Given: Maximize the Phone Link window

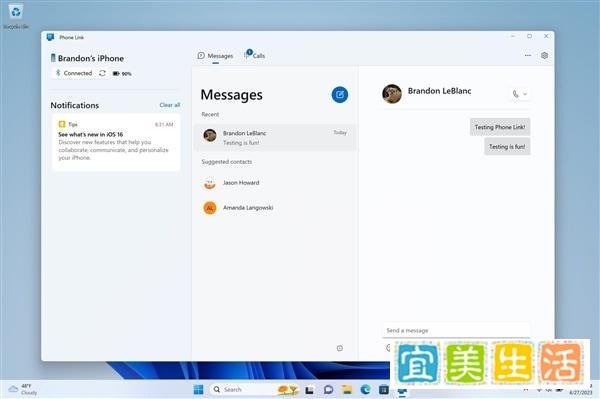Looking at the screenshot, I should tap(529, 36).
